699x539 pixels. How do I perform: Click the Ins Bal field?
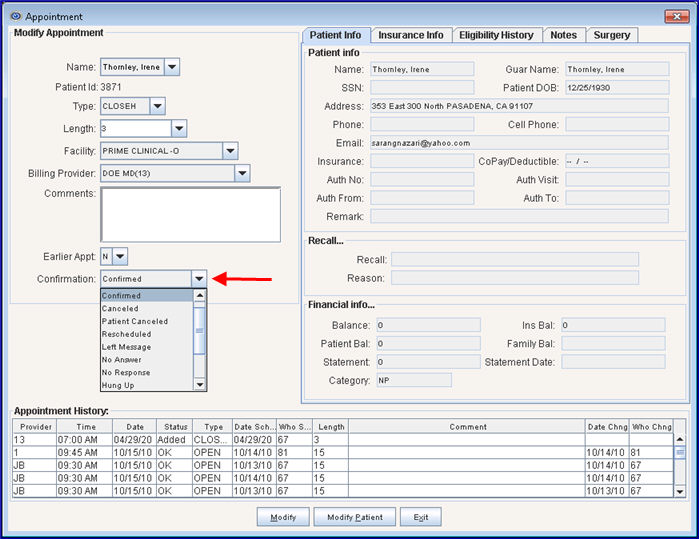click(613, 325)
